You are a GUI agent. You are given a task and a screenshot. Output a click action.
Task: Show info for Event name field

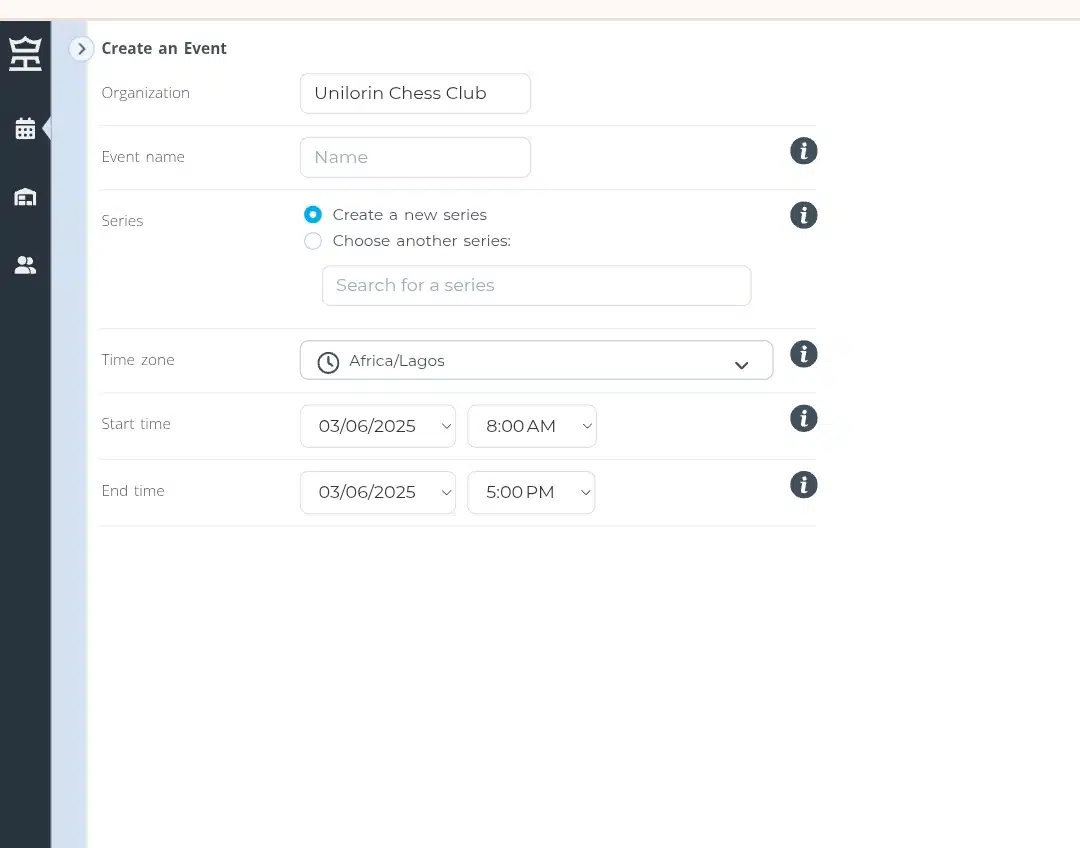(x=803, y=151)
